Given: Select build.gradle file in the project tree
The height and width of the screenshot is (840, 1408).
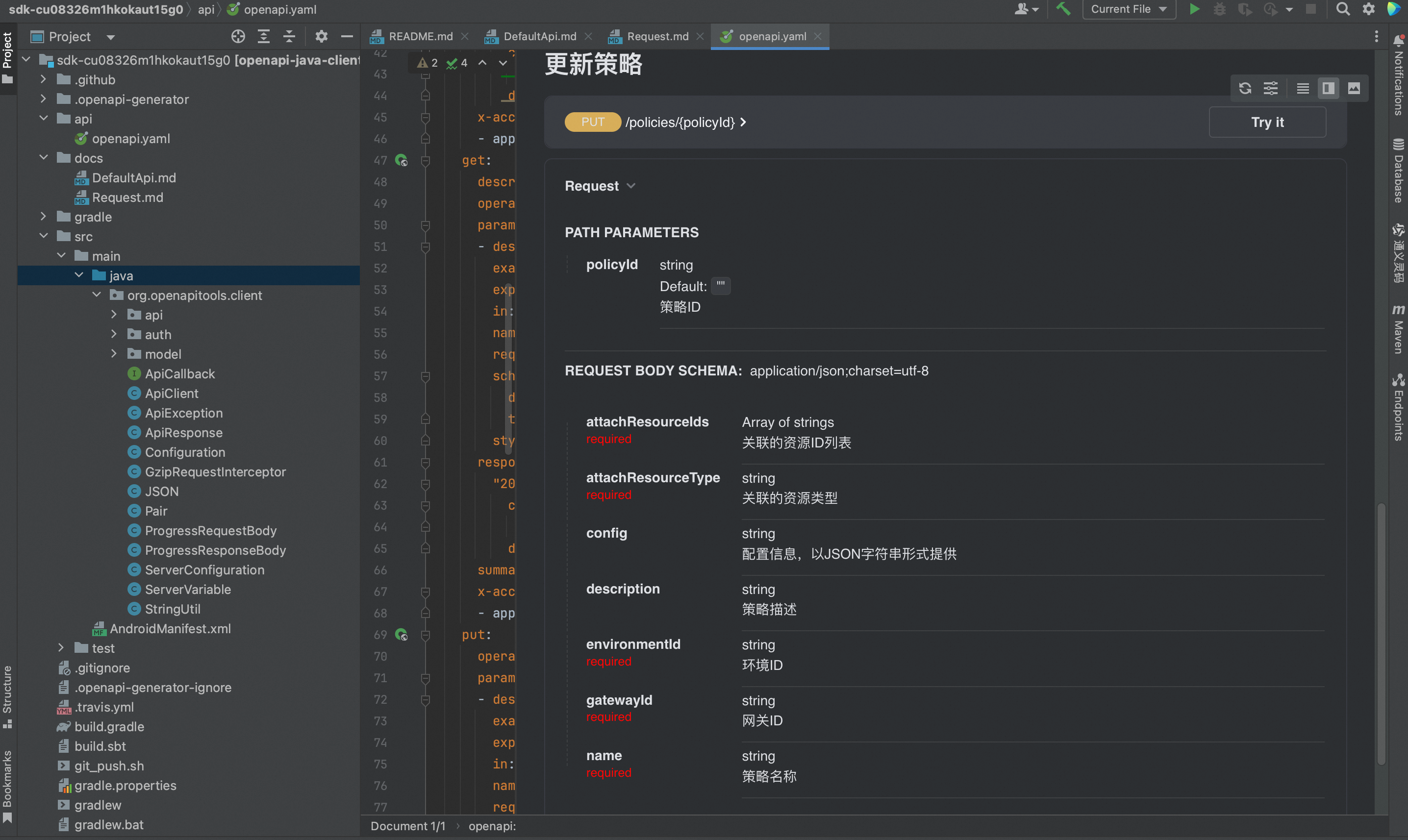Looking at the screenshot, I should point(109,726).
